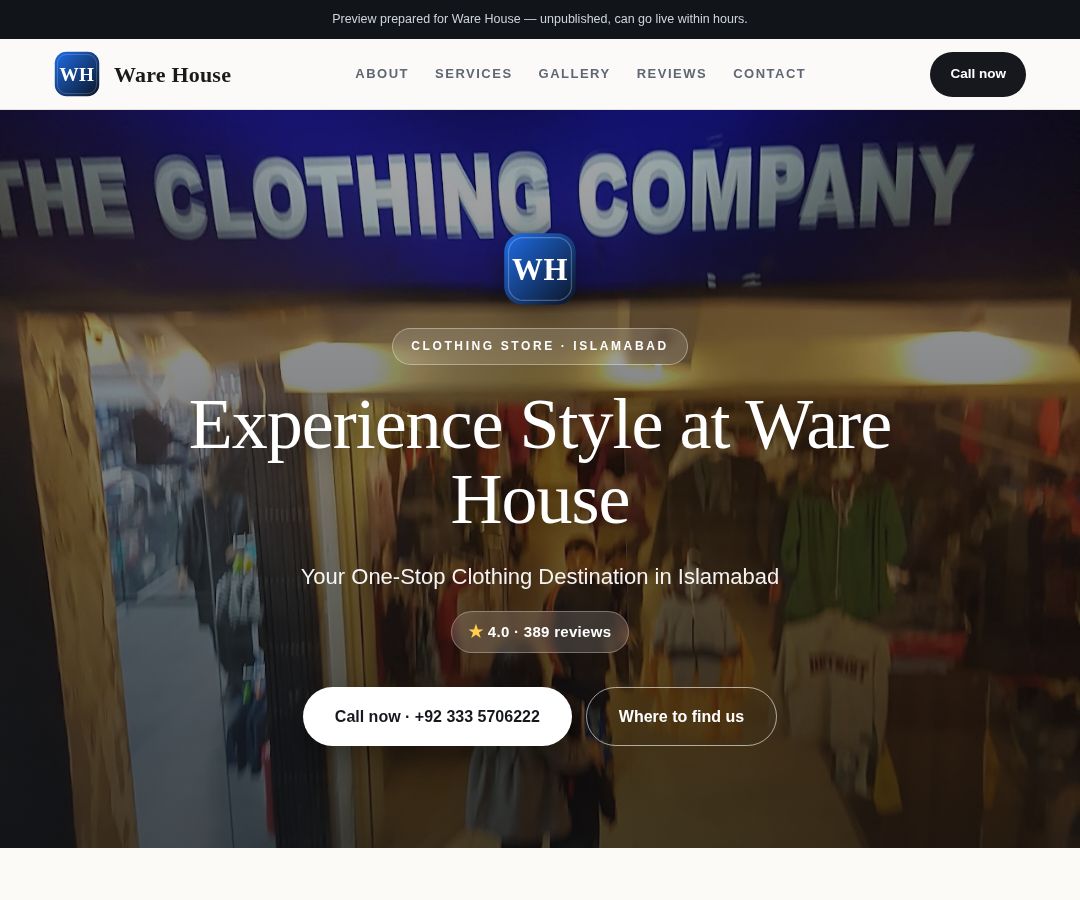Jump to Reviews from the navigation bar
The image size is (1080, 900).
point(672,74)
